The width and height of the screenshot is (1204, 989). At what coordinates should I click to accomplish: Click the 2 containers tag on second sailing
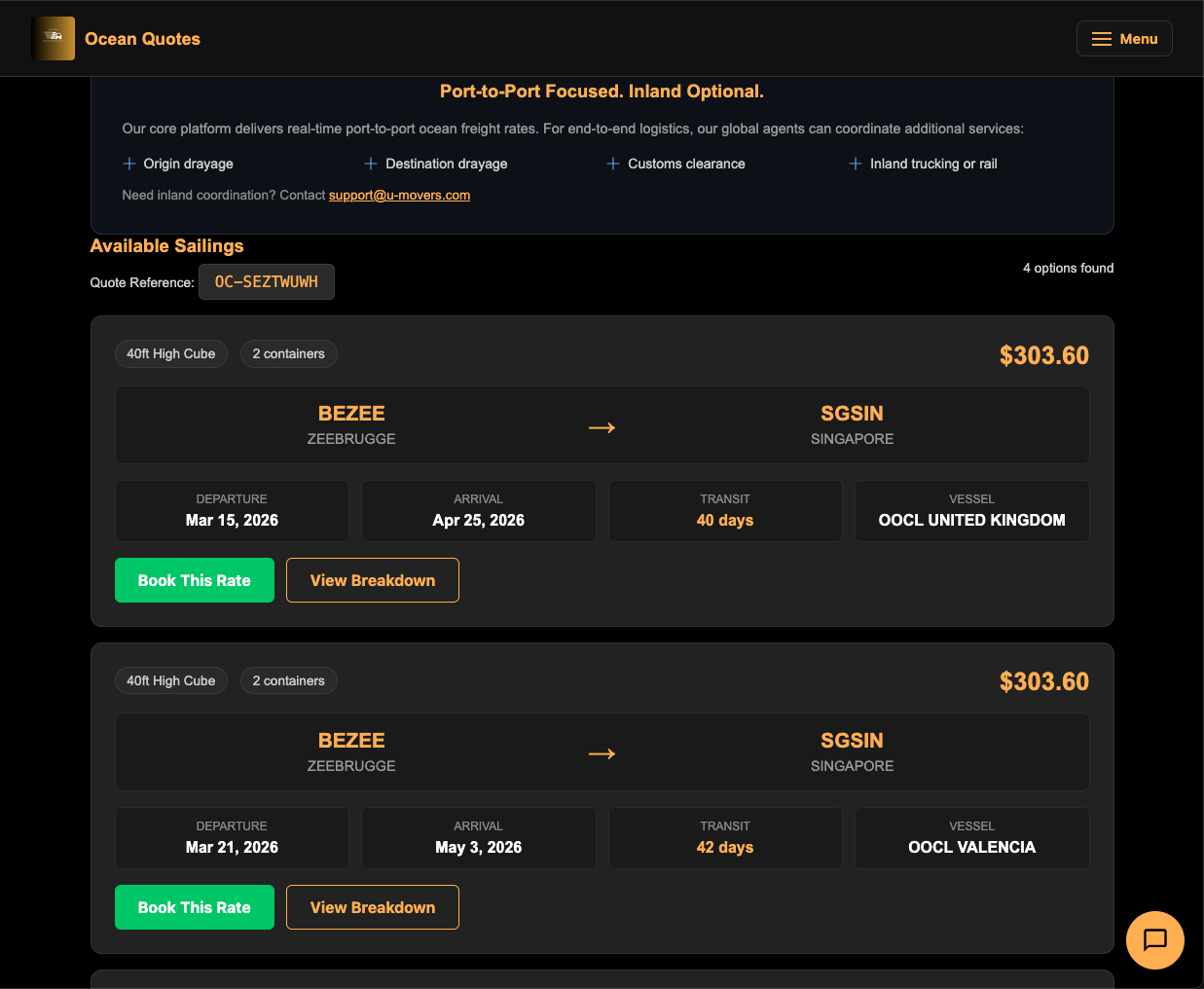[289, 680]
